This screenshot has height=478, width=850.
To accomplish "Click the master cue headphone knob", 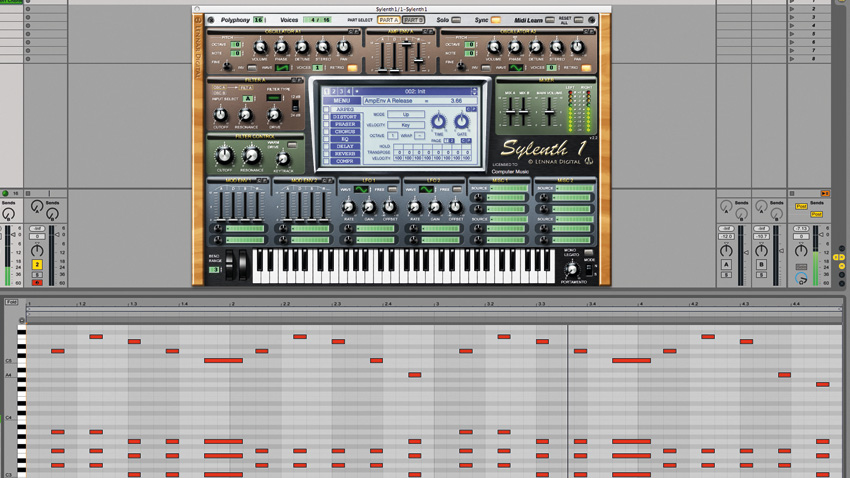I will coord(801,279).
